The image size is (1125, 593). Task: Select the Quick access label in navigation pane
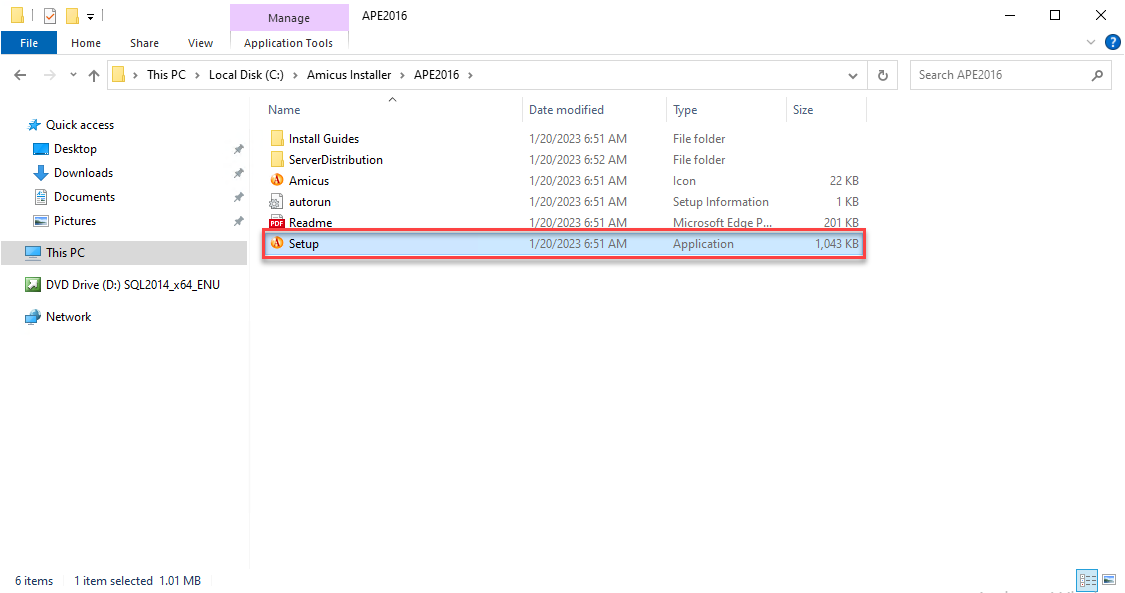pyautogui.click(x=80, y=125)
